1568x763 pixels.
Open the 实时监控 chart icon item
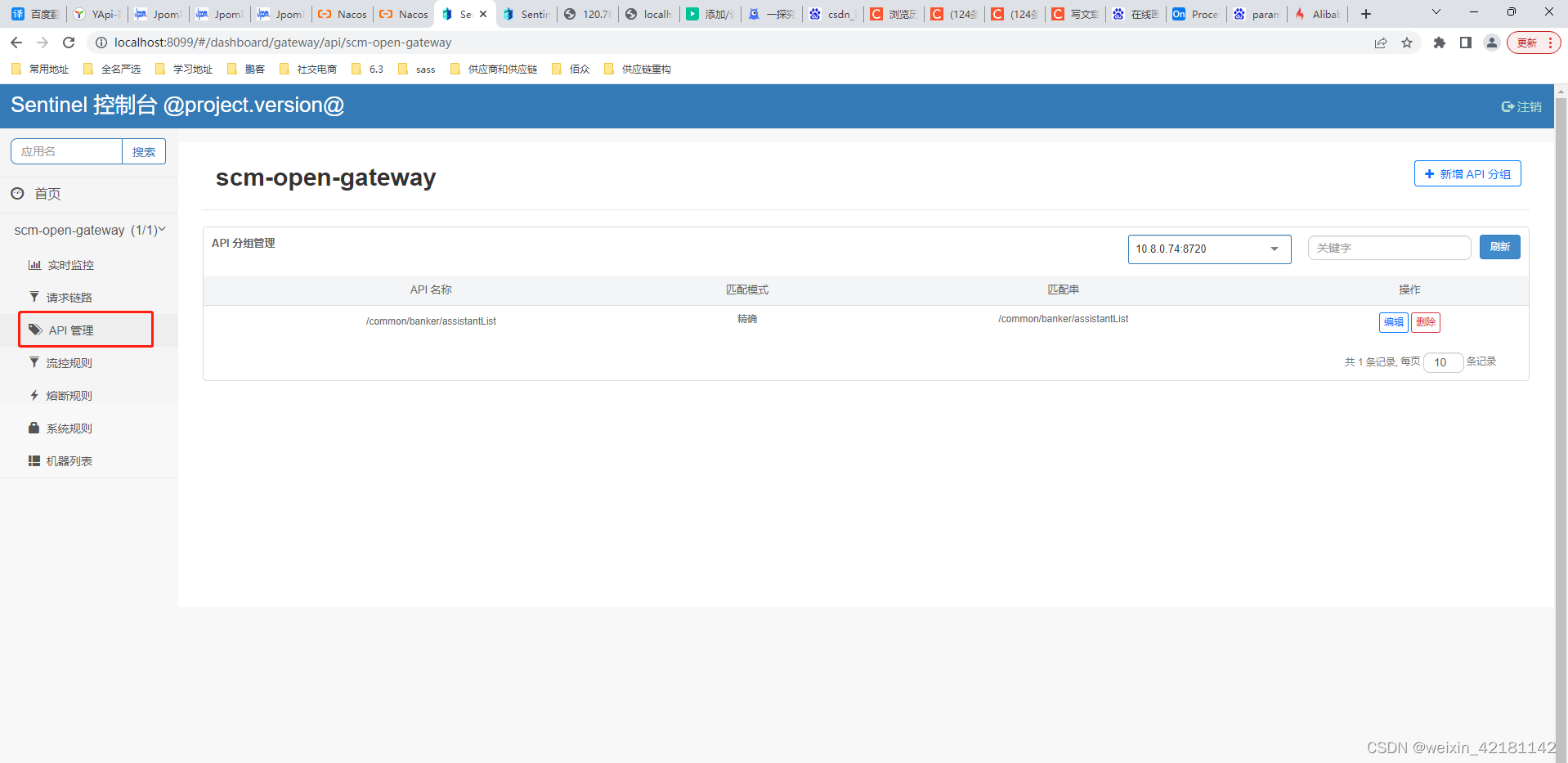(34, 265)
